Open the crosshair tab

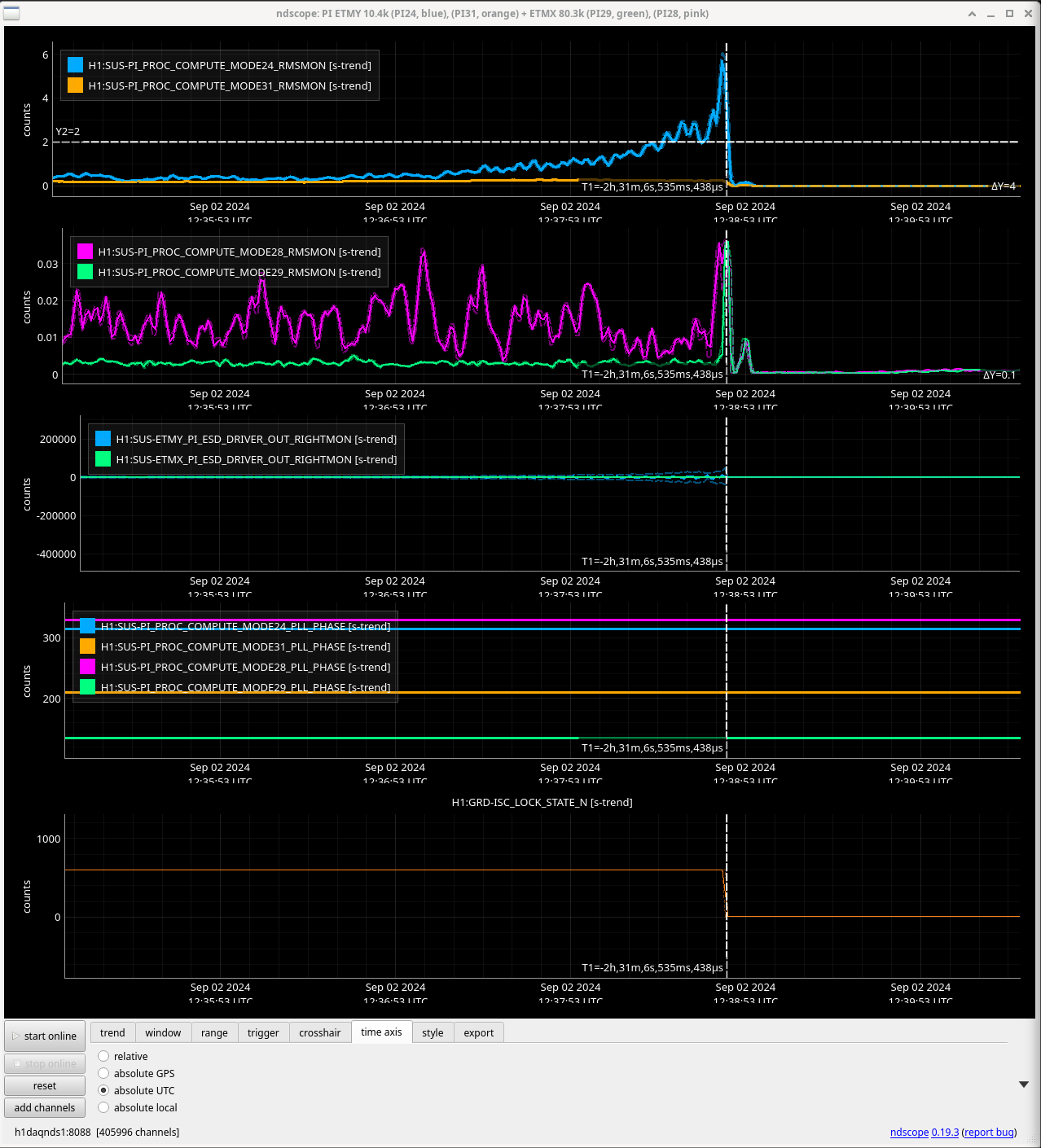(x=319, y=1032)
